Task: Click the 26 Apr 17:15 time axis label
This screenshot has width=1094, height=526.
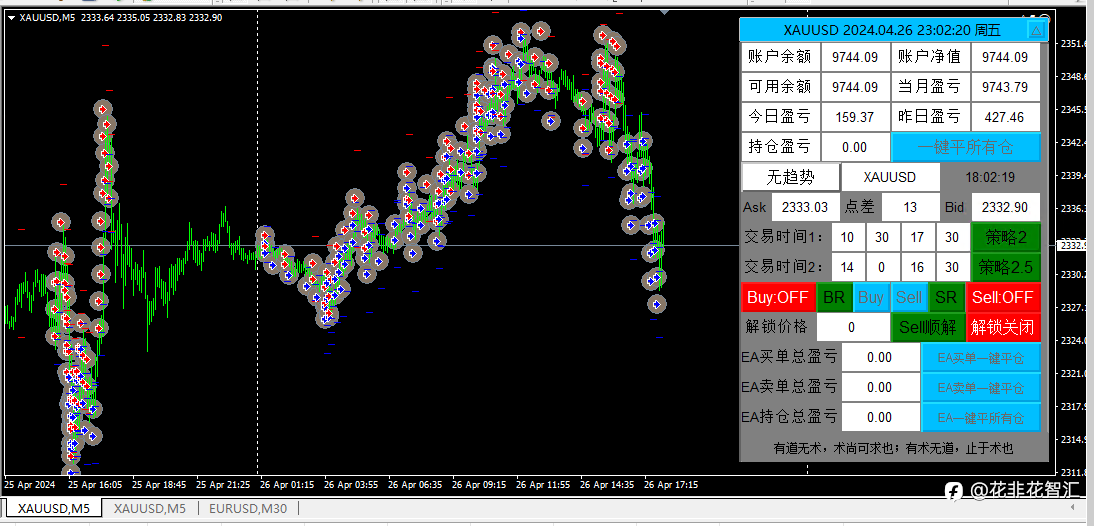Action: (670, 484)
